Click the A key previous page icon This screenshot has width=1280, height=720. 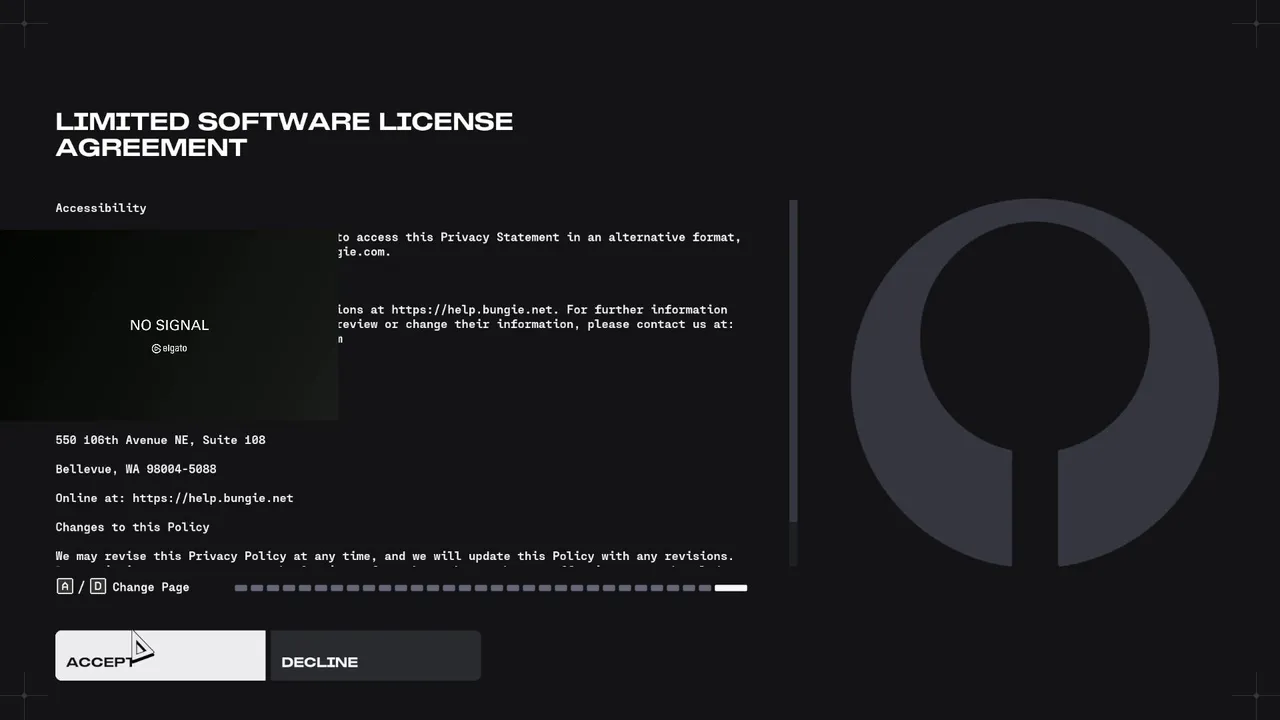coord(65,587)
